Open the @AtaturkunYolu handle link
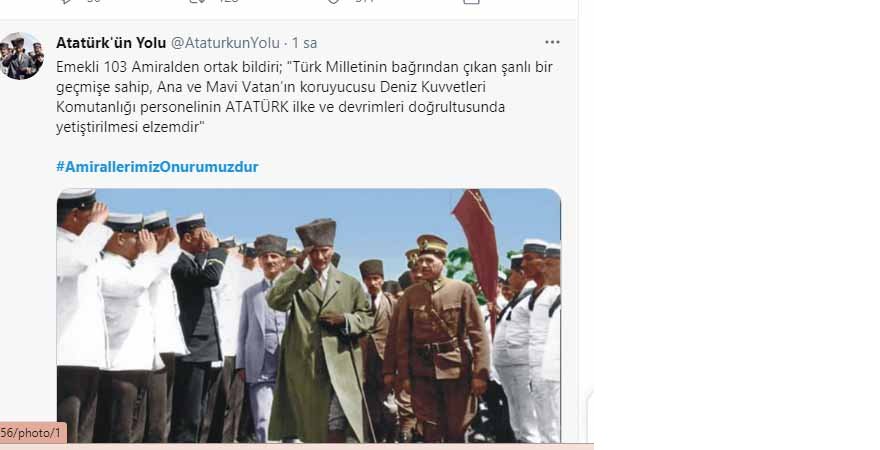The image size is (880, 450). [225, 43]
